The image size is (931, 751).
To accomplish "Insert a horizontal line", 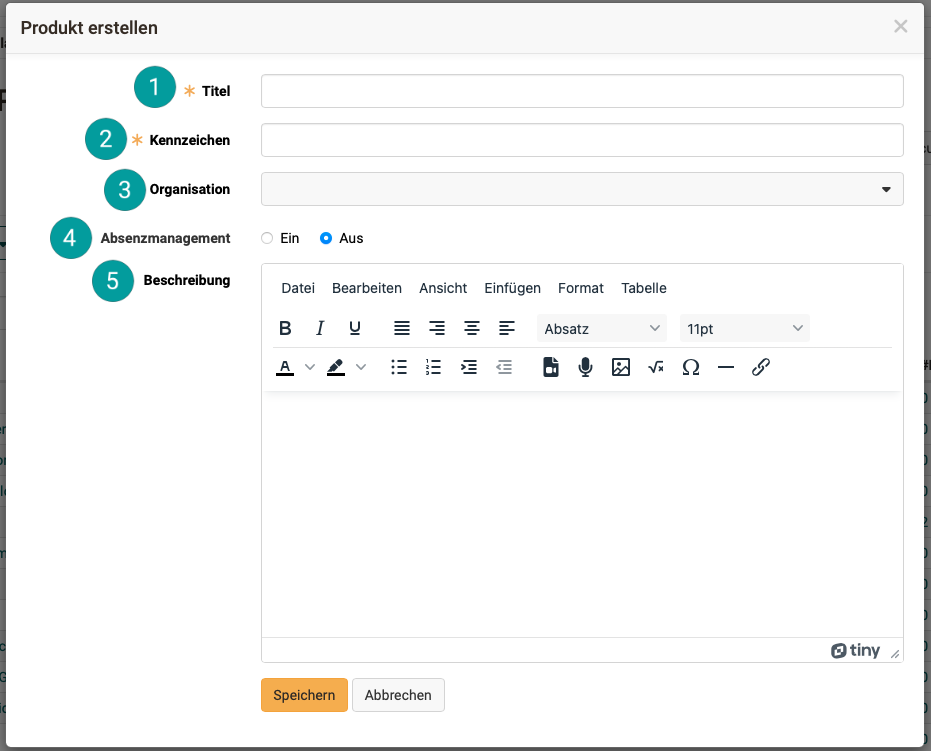I will (726, 367).
